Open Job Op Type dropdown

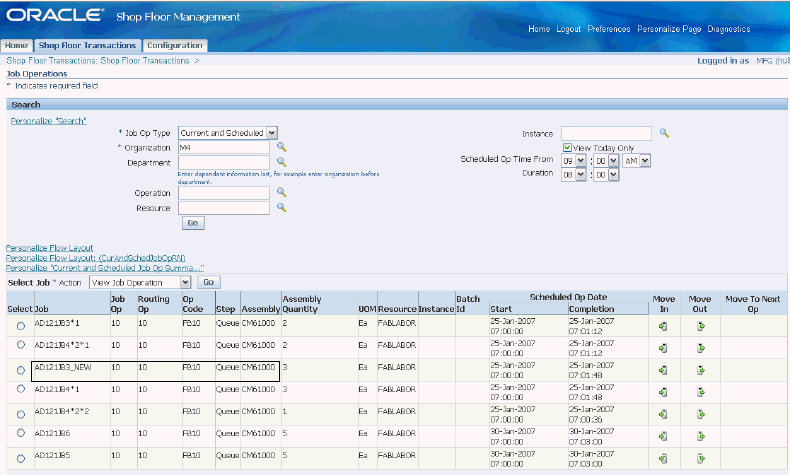pyautogui.click(x=228, y=133)
